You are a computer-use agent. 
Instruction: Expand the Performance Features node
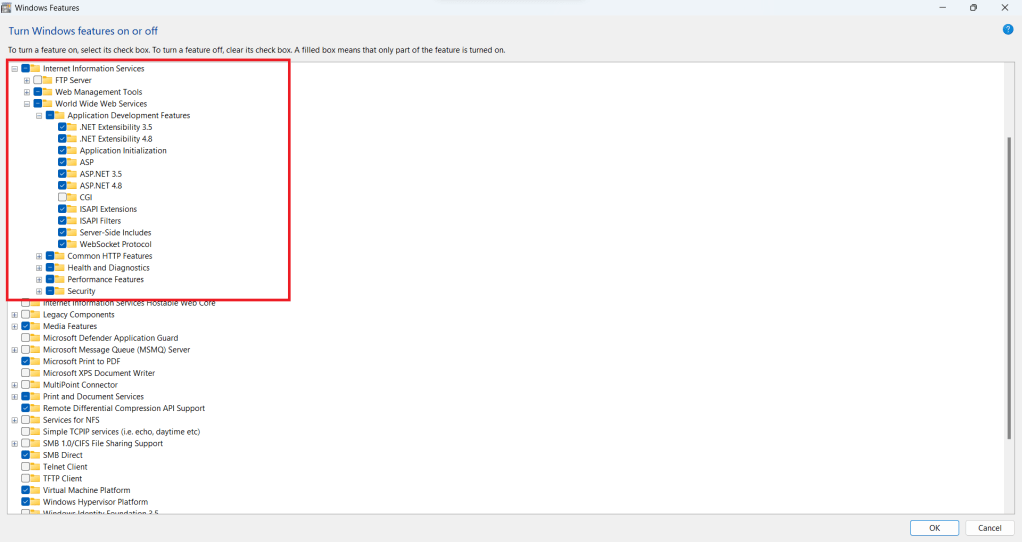click(39, 279)
